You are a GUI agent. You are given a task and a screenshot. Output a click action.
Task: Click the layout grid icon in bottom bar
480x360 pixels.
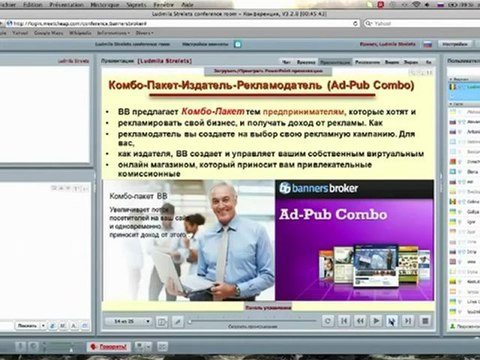point(162,347)
